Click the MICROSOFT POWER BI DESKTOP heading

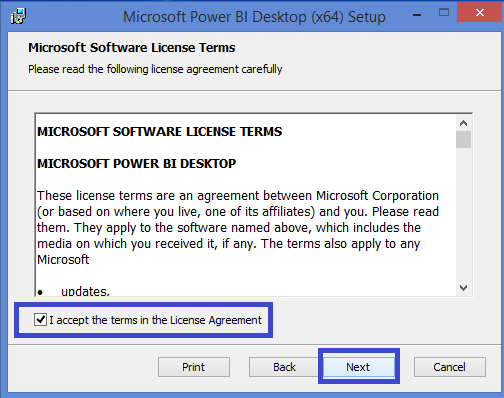pyautogui.click(x=137, y=164)
